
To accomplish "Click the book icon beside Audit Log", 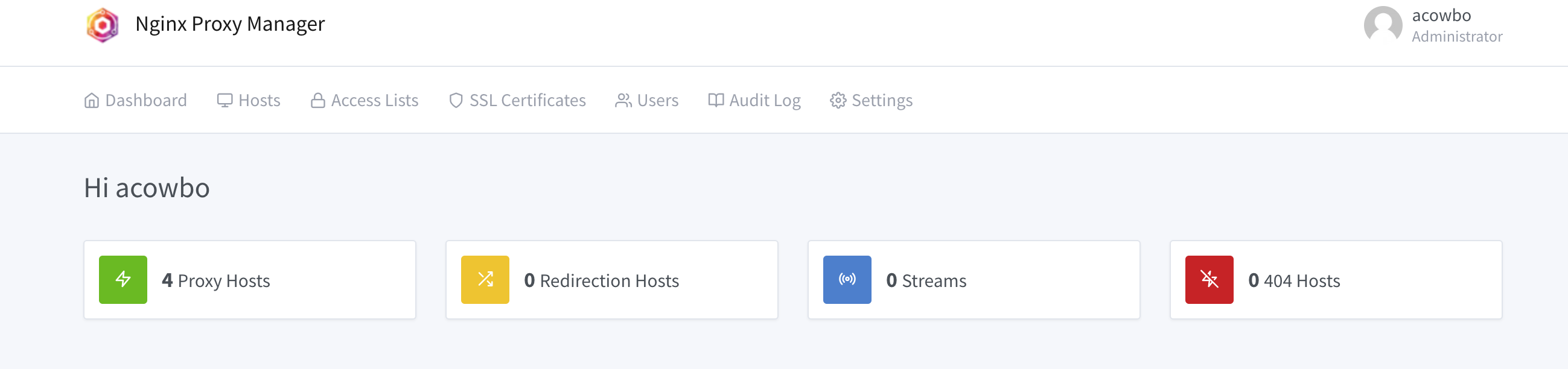I will 716,100.
